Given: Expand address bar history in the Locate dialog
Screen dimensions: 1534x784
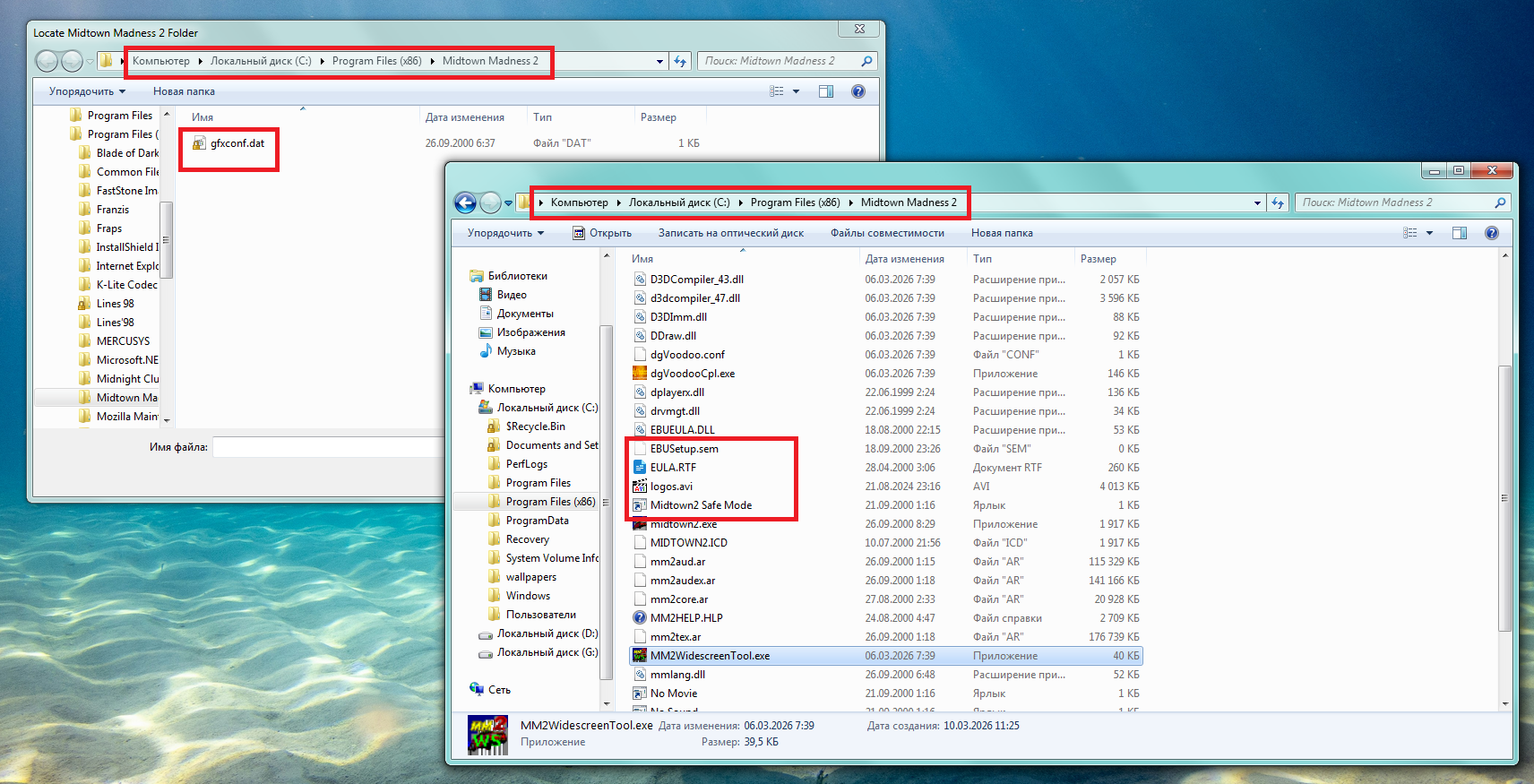Looking at the screenshot, I should pos(659,62).
